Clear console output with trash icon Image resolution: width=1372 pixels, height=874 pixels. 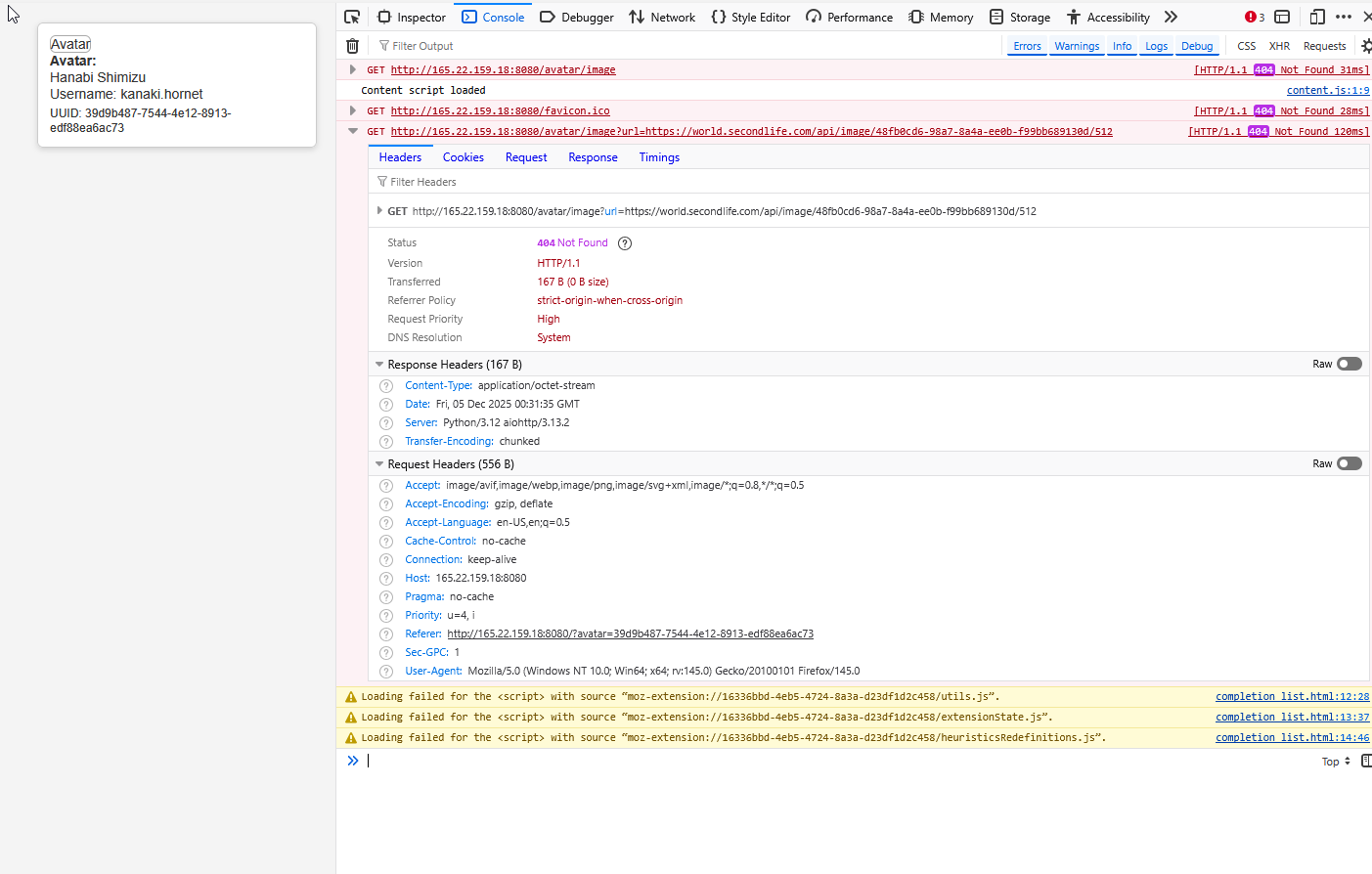click(353, 46)
